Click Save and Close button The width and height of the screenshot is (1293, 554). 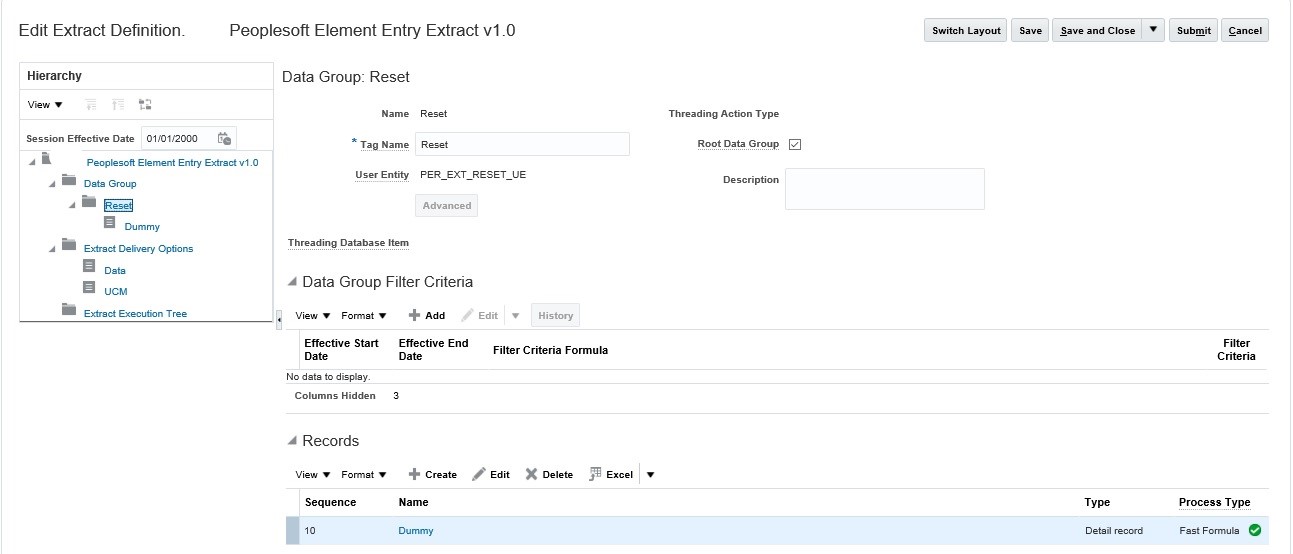pos(1097,31)
